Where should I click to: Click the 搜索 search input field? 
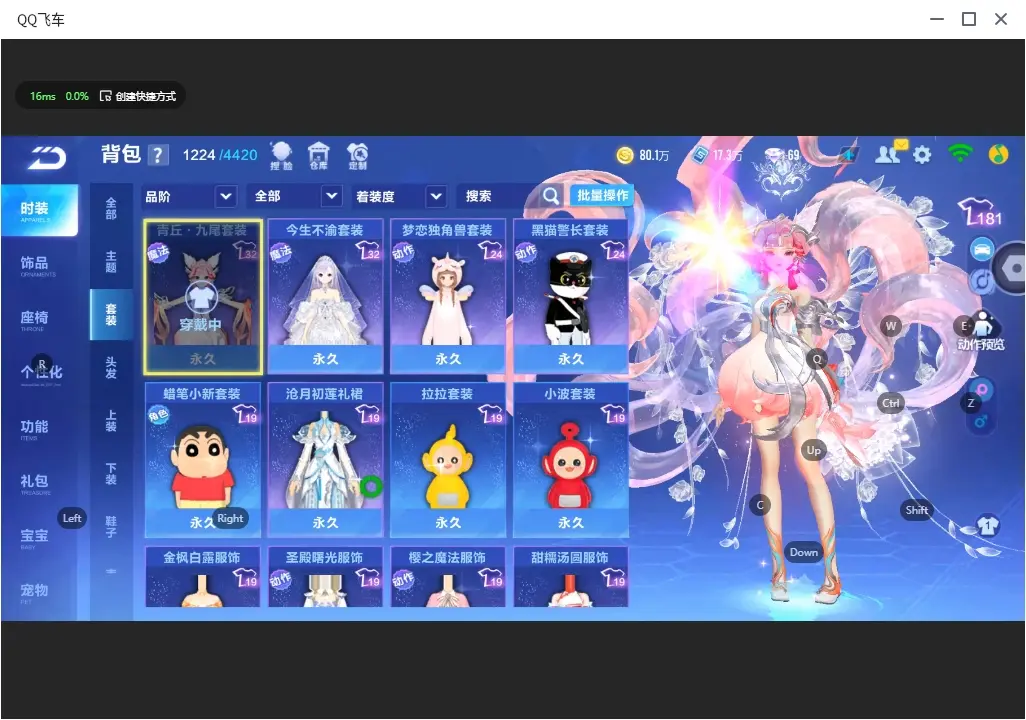(x=499, y=196)
